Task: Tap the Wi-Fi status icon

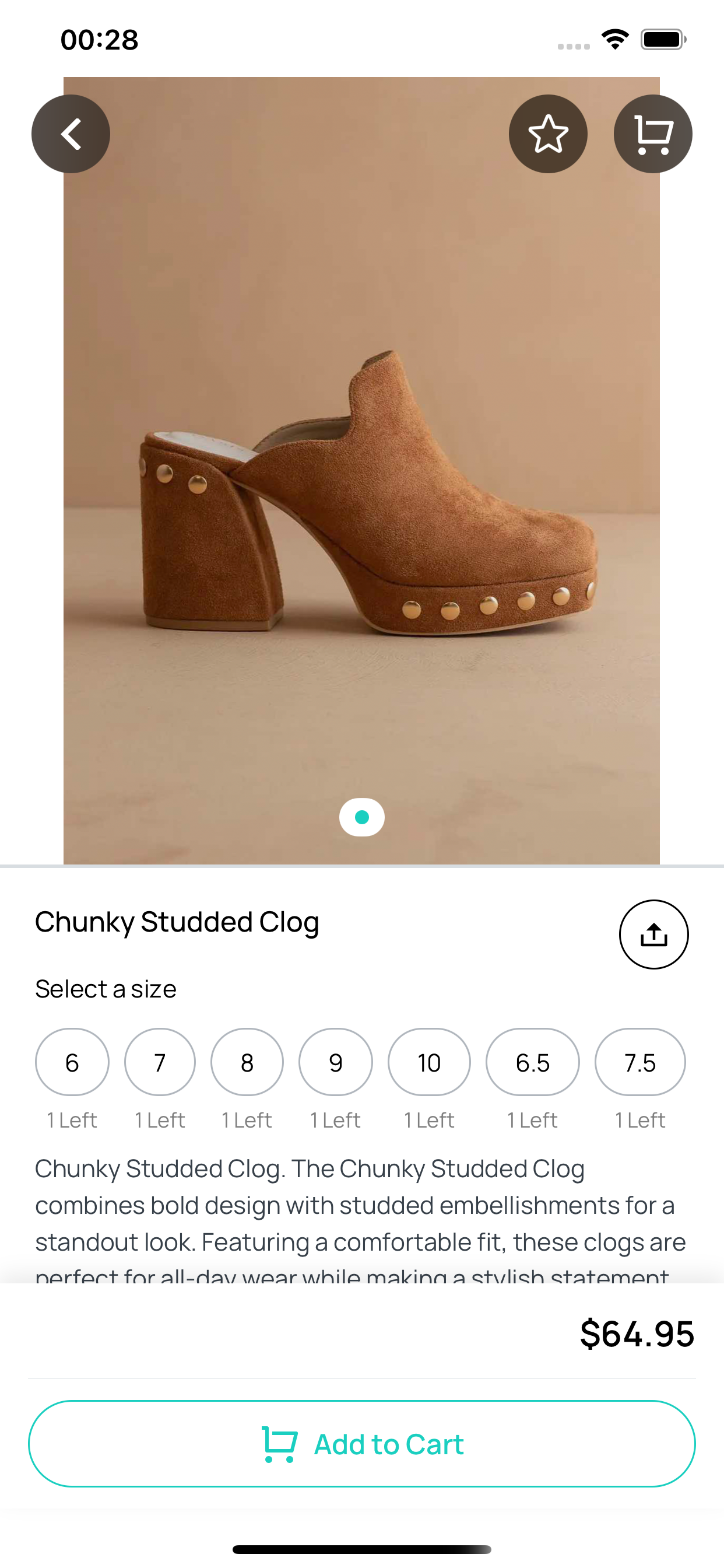Action: click(x=615, y=40)
